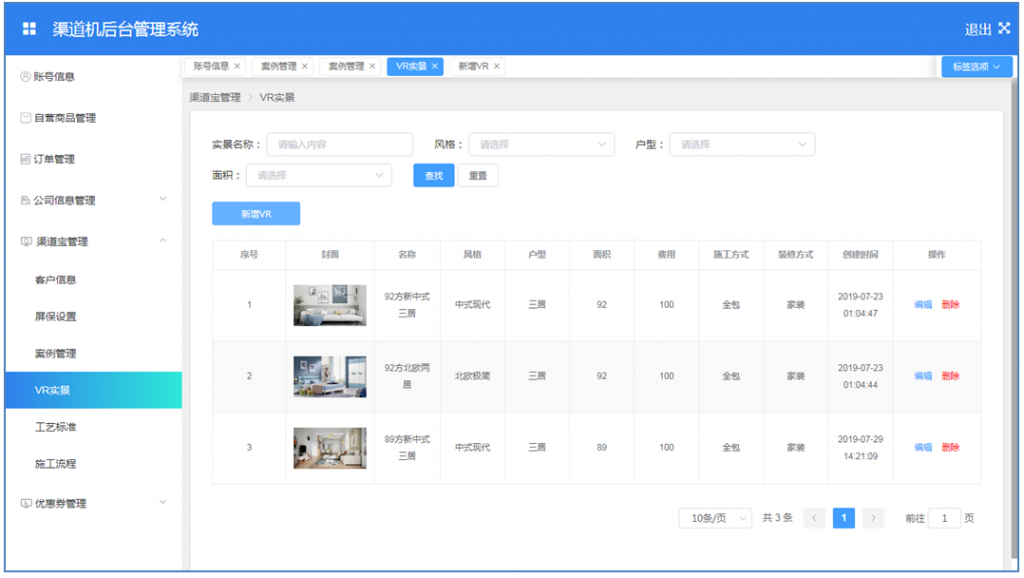Open the 10条/页 page size dropdown
The image size is (1024, 578).
coord(715,518)
